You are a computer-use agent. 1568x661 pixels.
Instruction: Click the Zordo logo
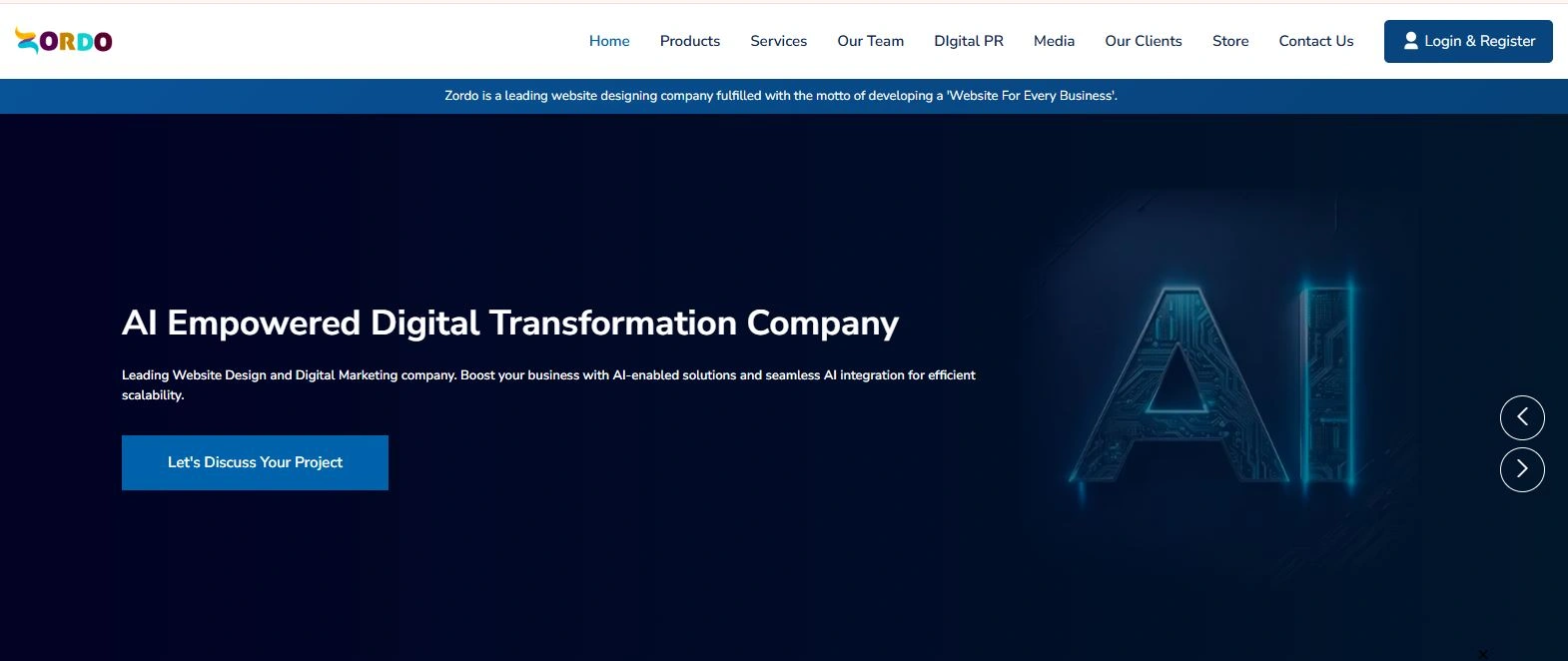(x=64, y=41)
